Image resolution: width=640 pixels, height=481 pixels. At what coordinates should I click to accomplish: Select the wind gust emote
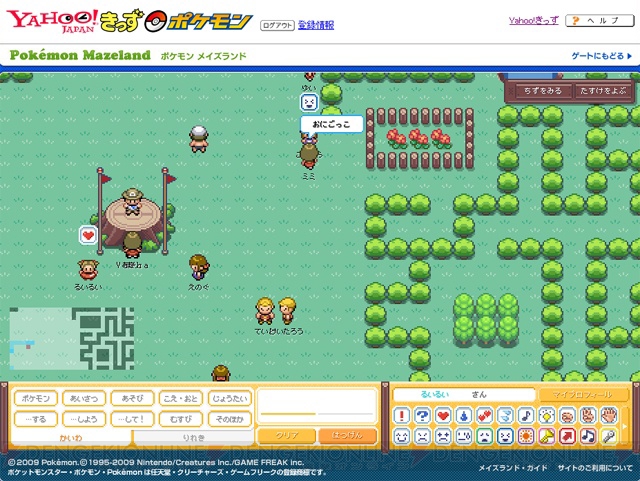pos(506,416)
